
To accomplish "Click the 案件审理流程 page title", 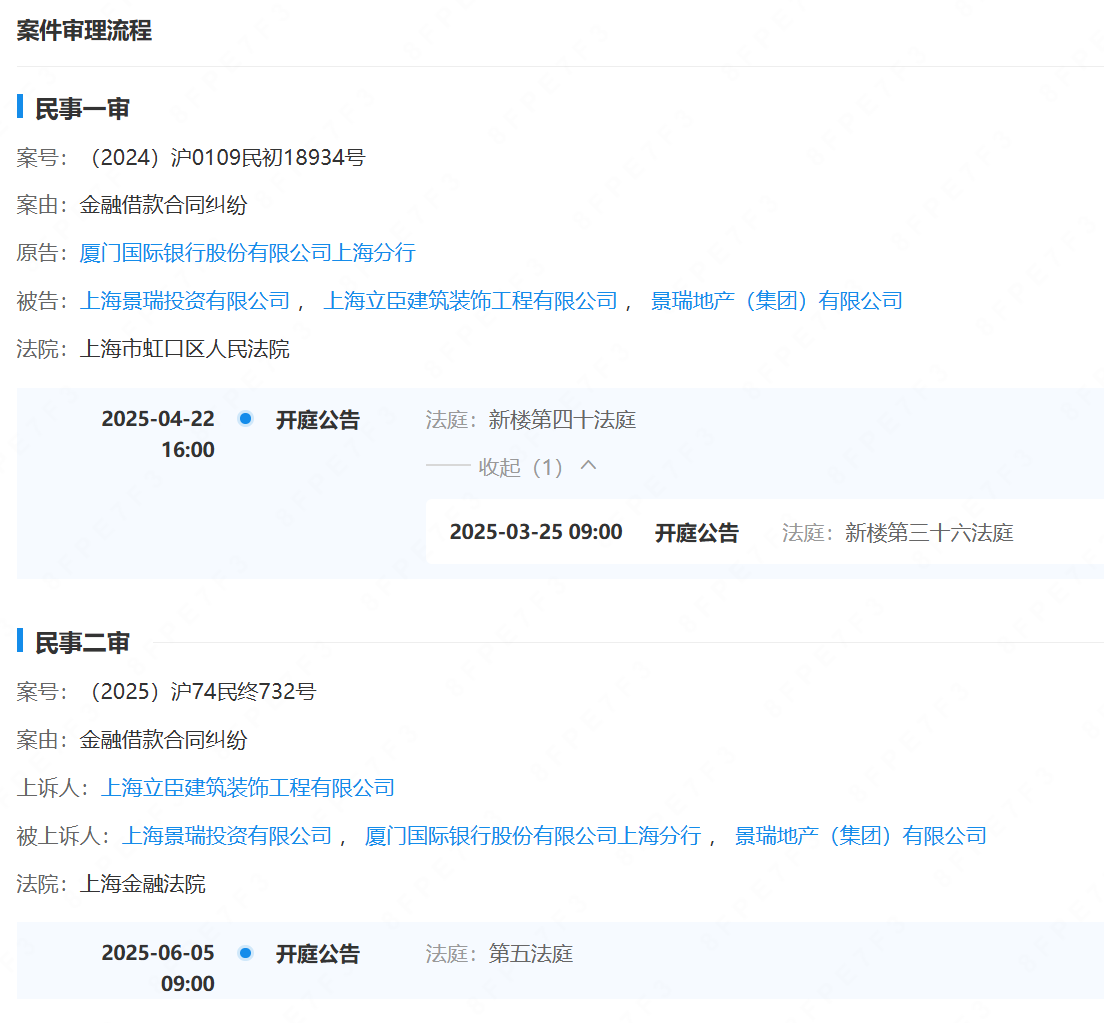I will [x=84, y=30].
